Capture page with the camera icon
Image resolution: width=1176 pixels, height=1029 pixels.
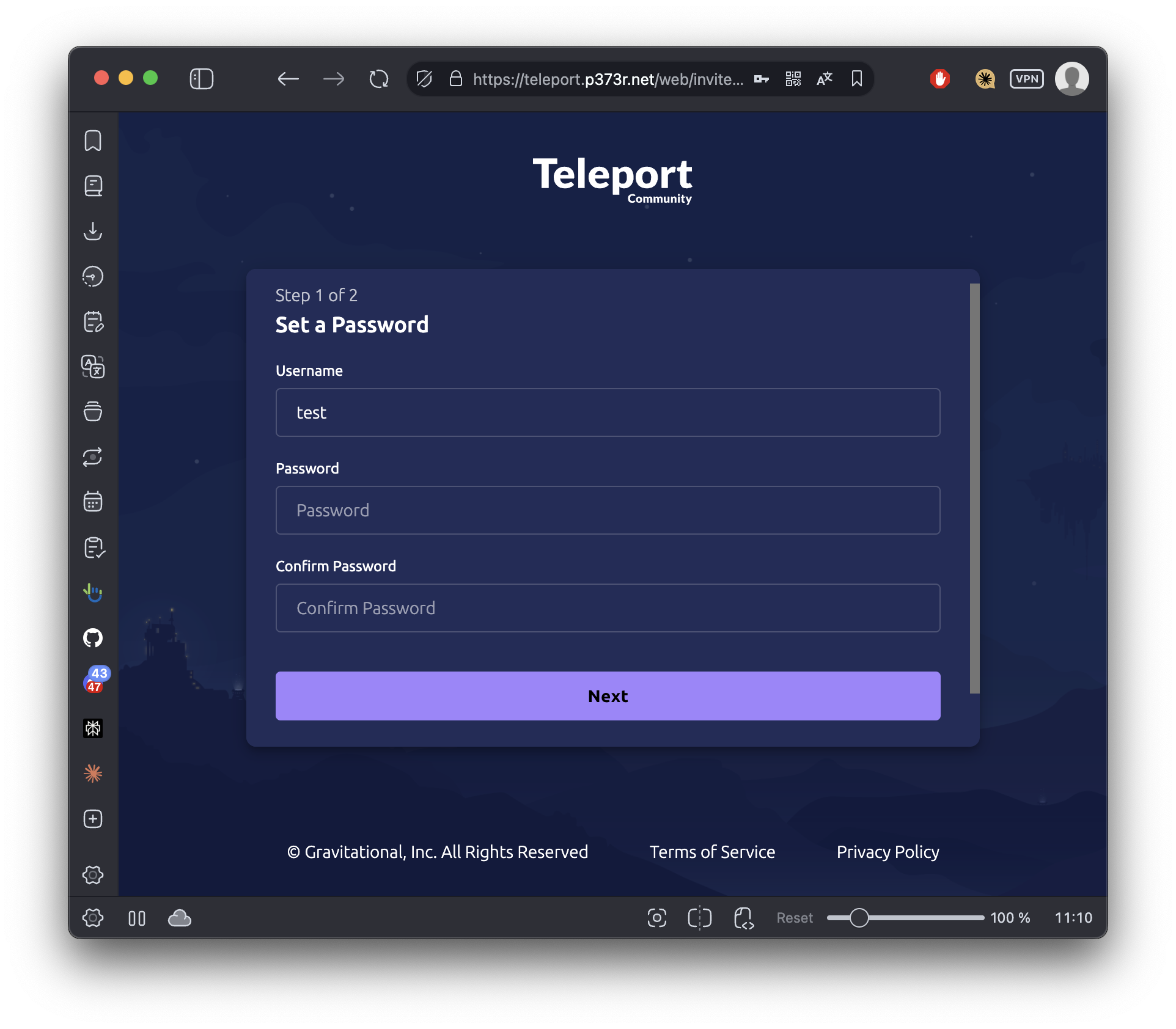click(x=657, y=918)
